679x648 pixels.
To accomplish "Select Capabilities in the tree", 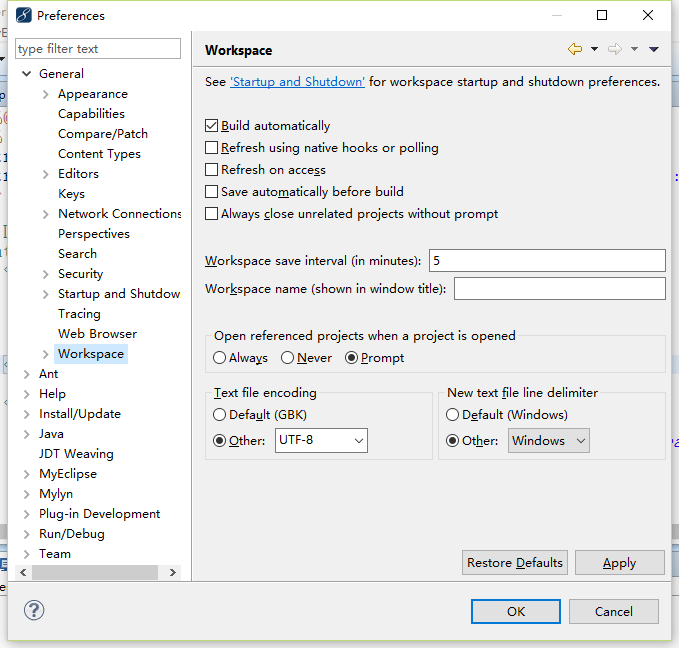I will (x=91, y=114).
